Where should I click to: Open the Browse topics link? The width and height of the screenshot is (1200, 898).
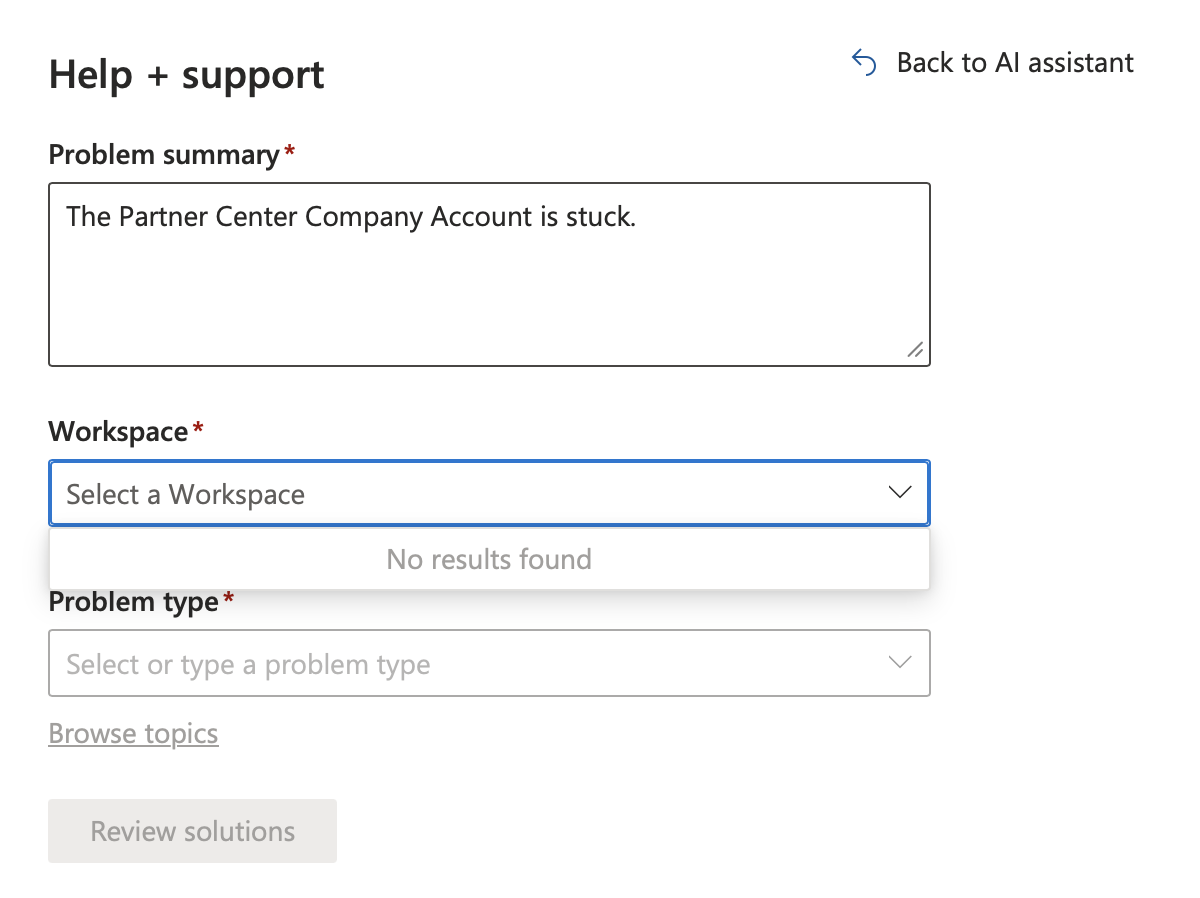133,734
